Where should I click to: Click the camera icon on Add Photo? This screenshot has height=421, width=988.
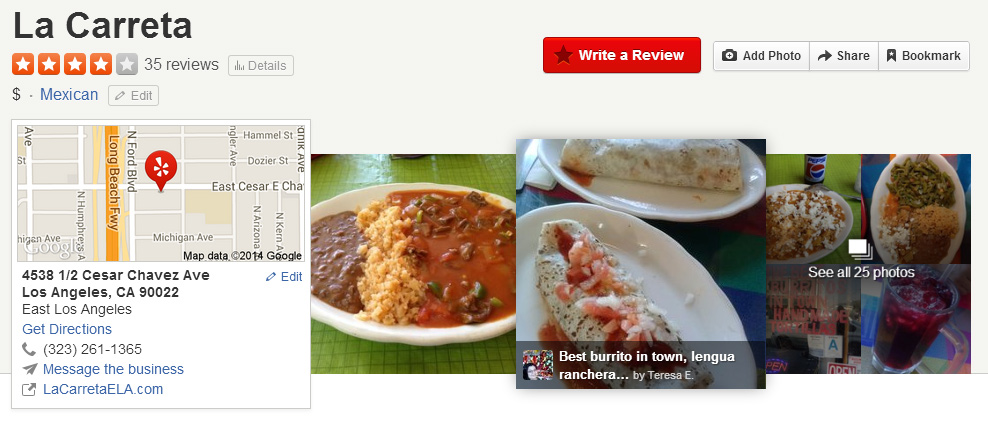pyautogui.click(x=729, y=55)
